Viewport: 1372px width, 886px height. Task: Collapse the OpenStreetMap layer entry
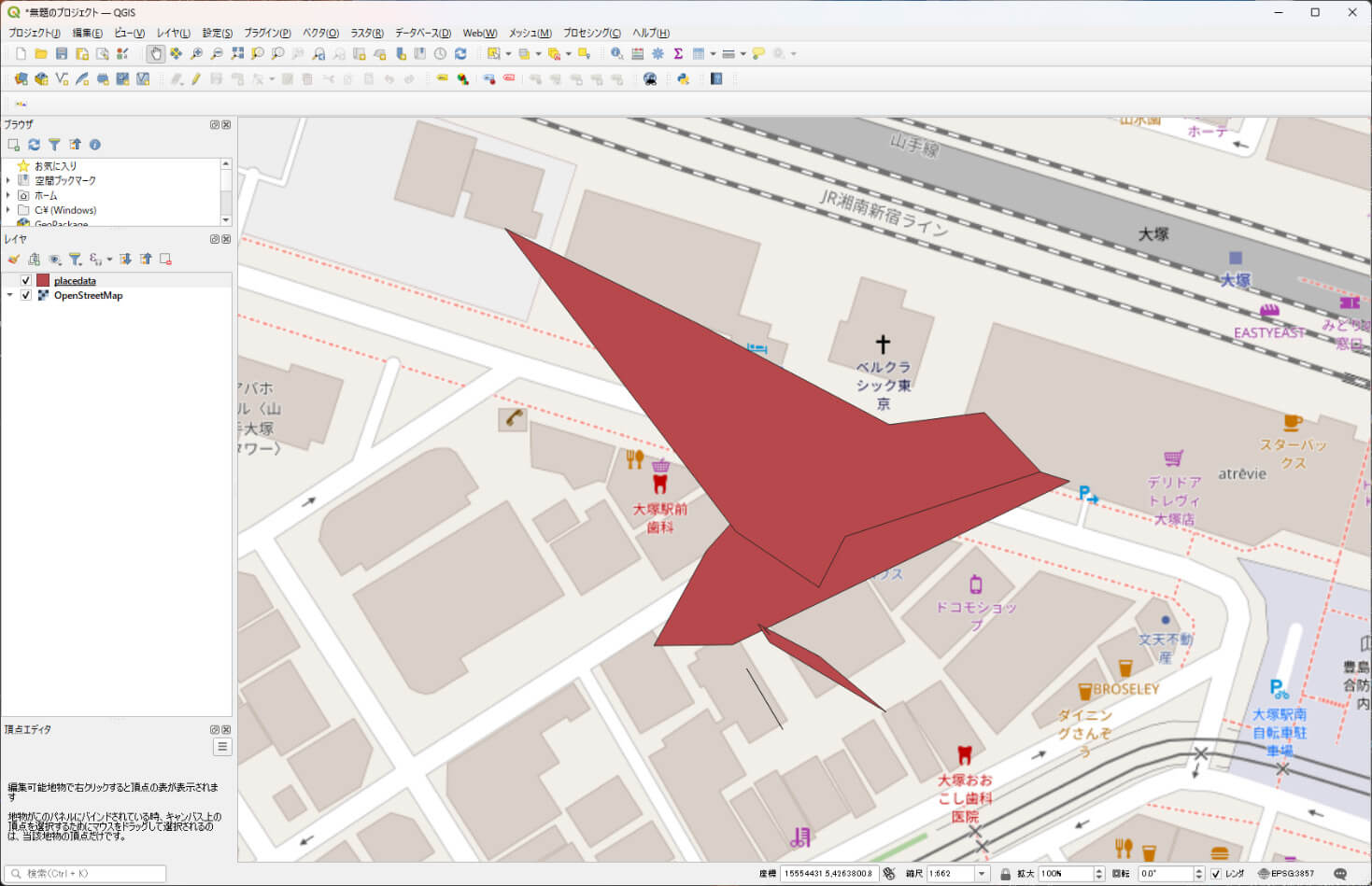[9, 295]
